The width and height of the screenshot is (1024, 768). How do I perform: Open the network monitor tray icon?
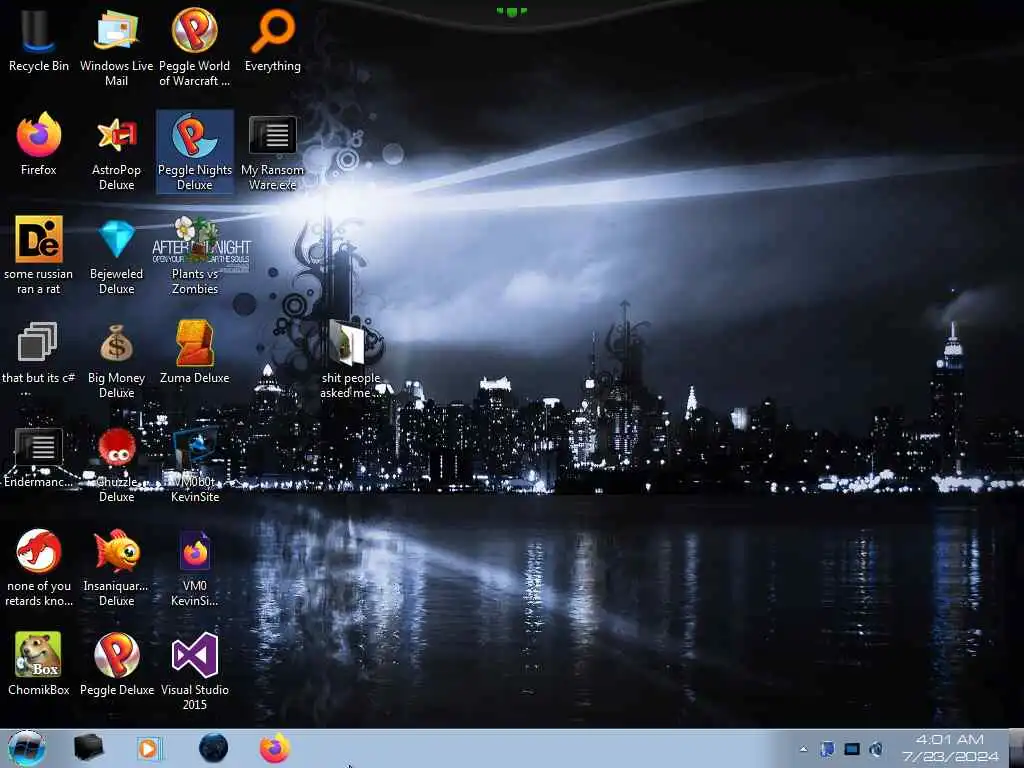tap(852, 749)
